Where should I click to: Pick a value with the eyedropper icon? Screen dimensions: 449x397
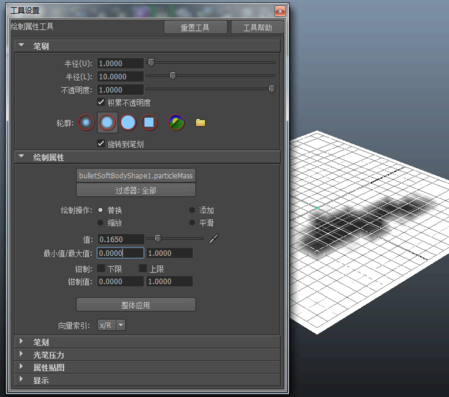point(214,239)
